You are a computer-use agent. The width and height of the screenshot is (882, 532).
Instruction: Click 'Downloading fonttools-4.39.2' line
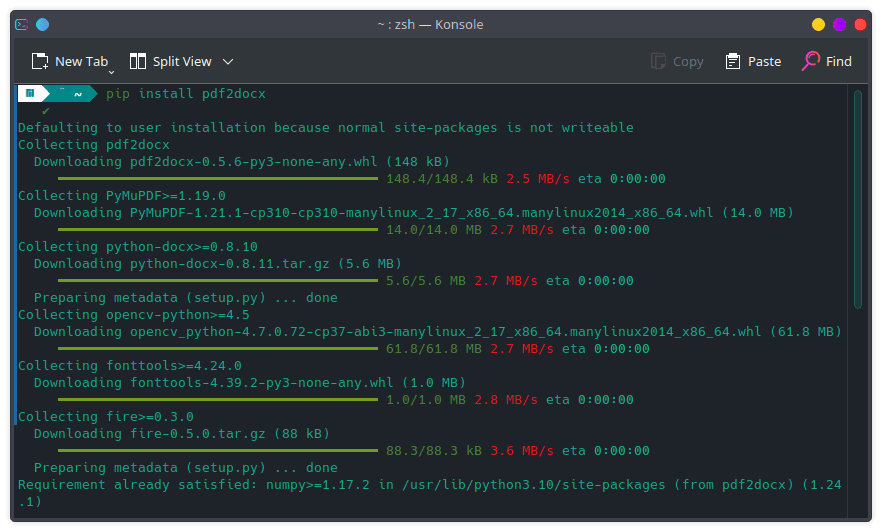250,382
